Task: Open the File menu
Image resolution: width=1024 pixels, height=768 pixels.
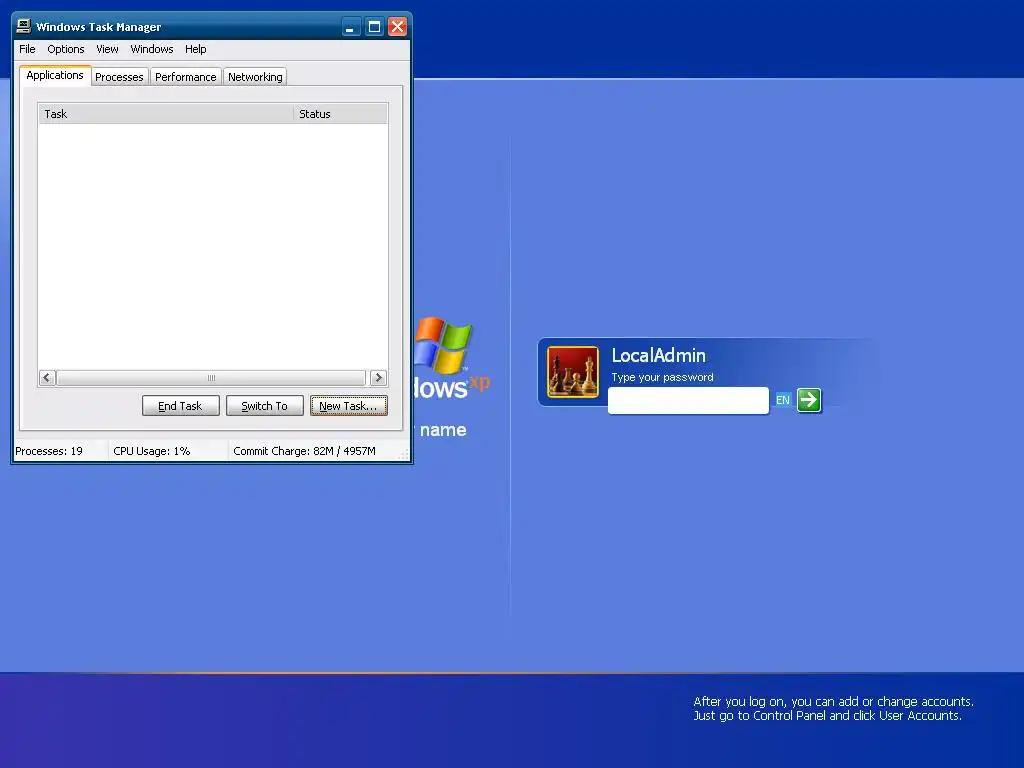Action: coord(27,49)
